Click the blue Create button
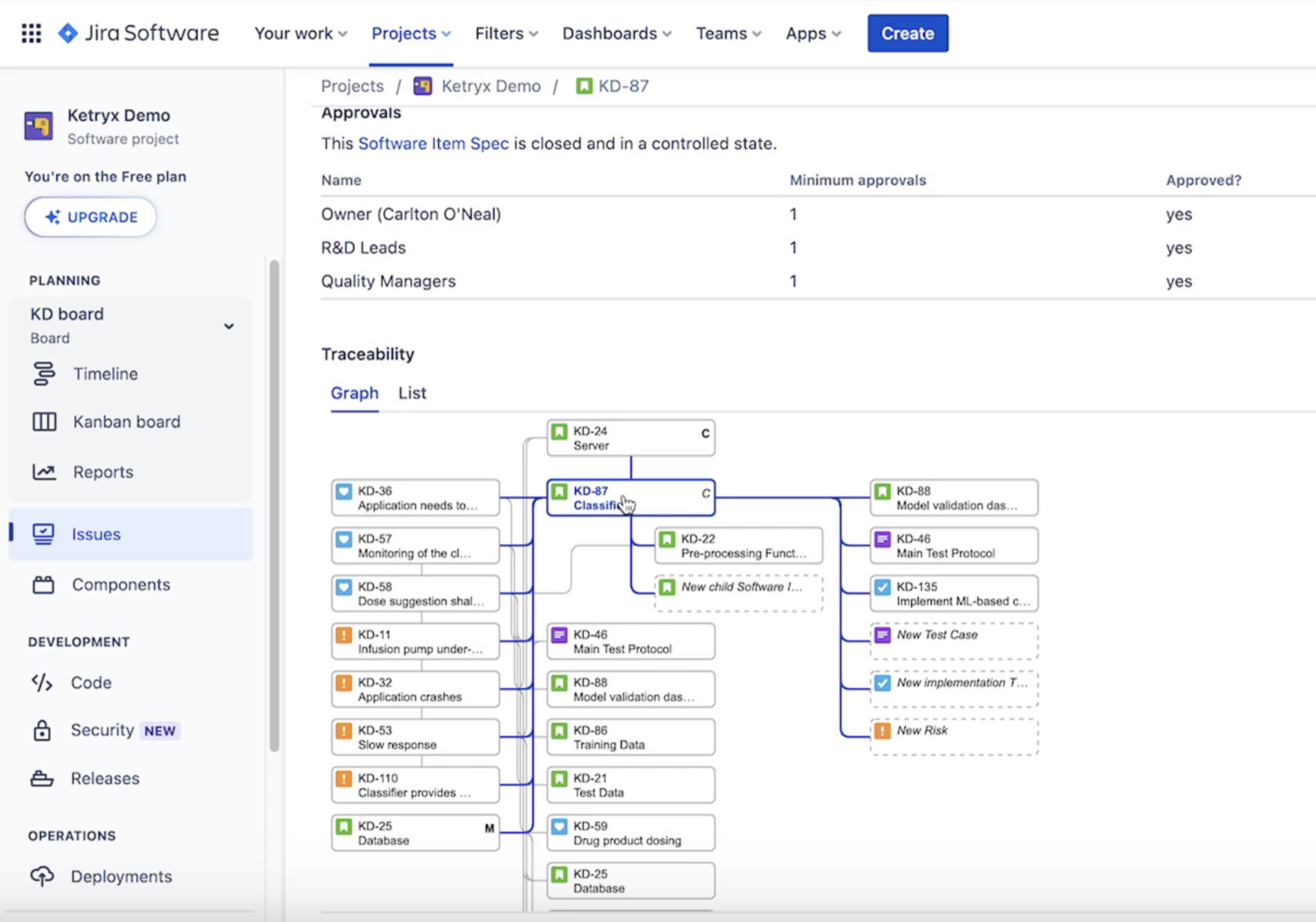 tap(907, 33)
